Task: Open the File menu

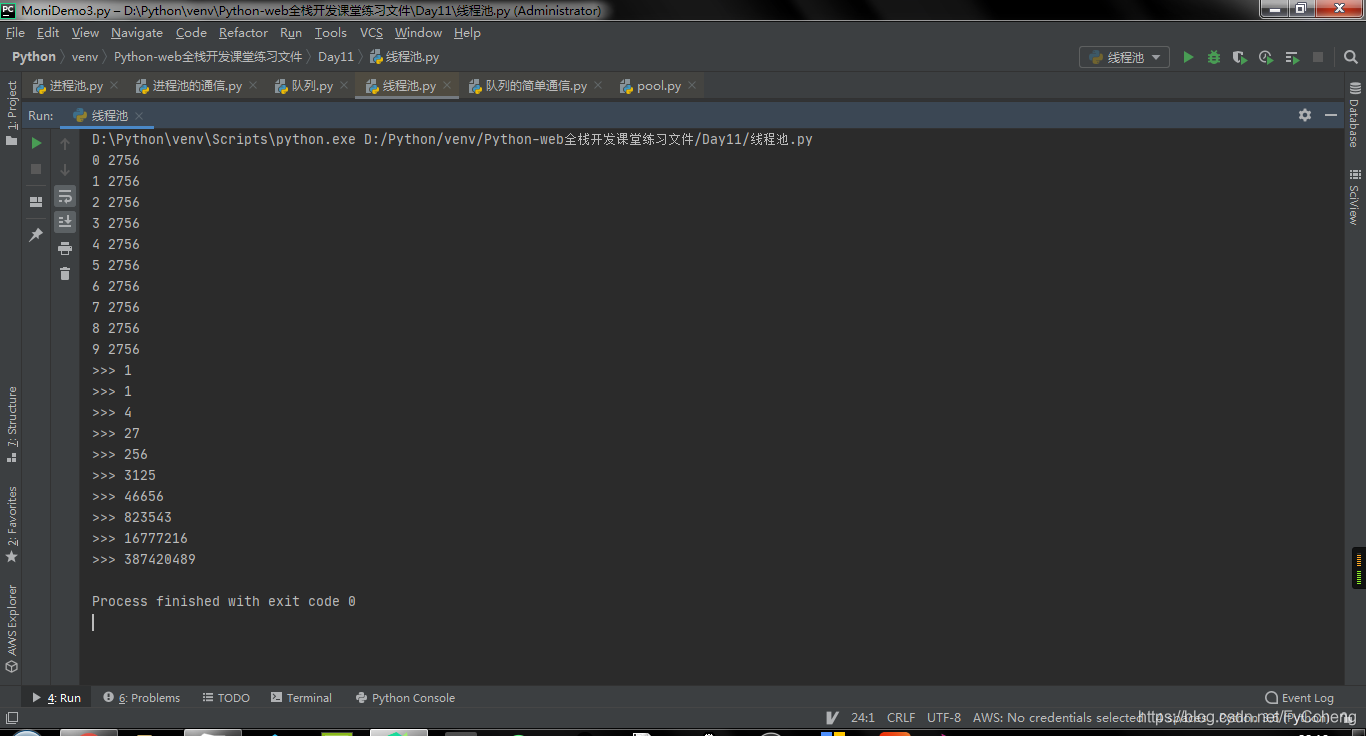Action: coord(15,33)
